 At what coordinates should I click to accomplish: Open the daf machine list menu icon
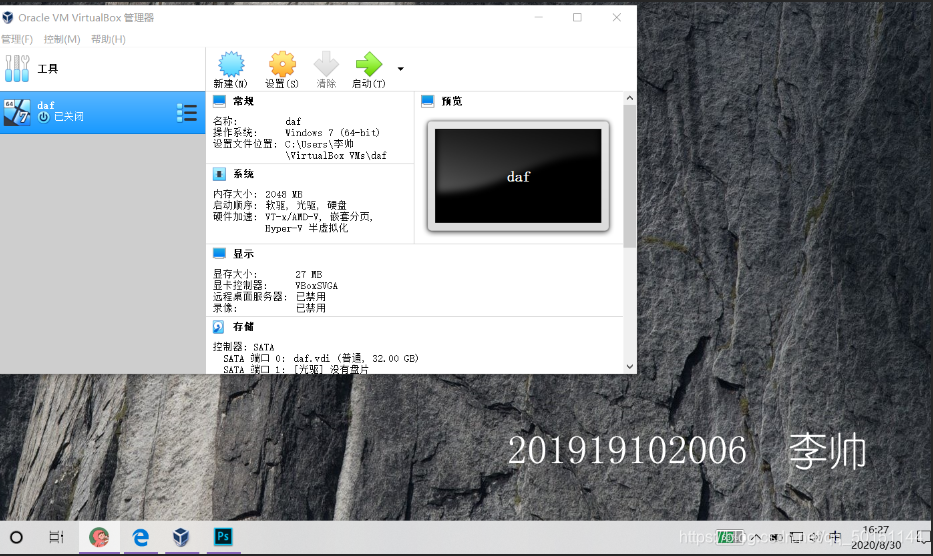point(187,113)
